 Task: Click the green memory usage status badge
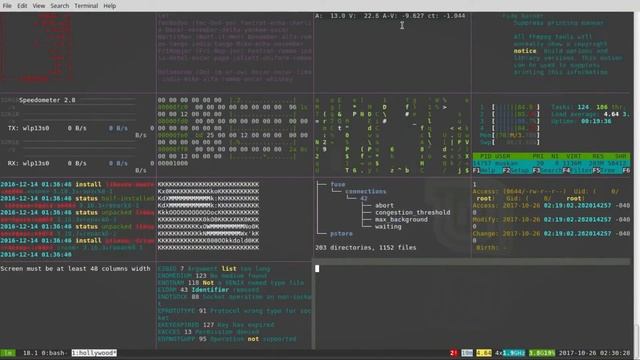542,353
